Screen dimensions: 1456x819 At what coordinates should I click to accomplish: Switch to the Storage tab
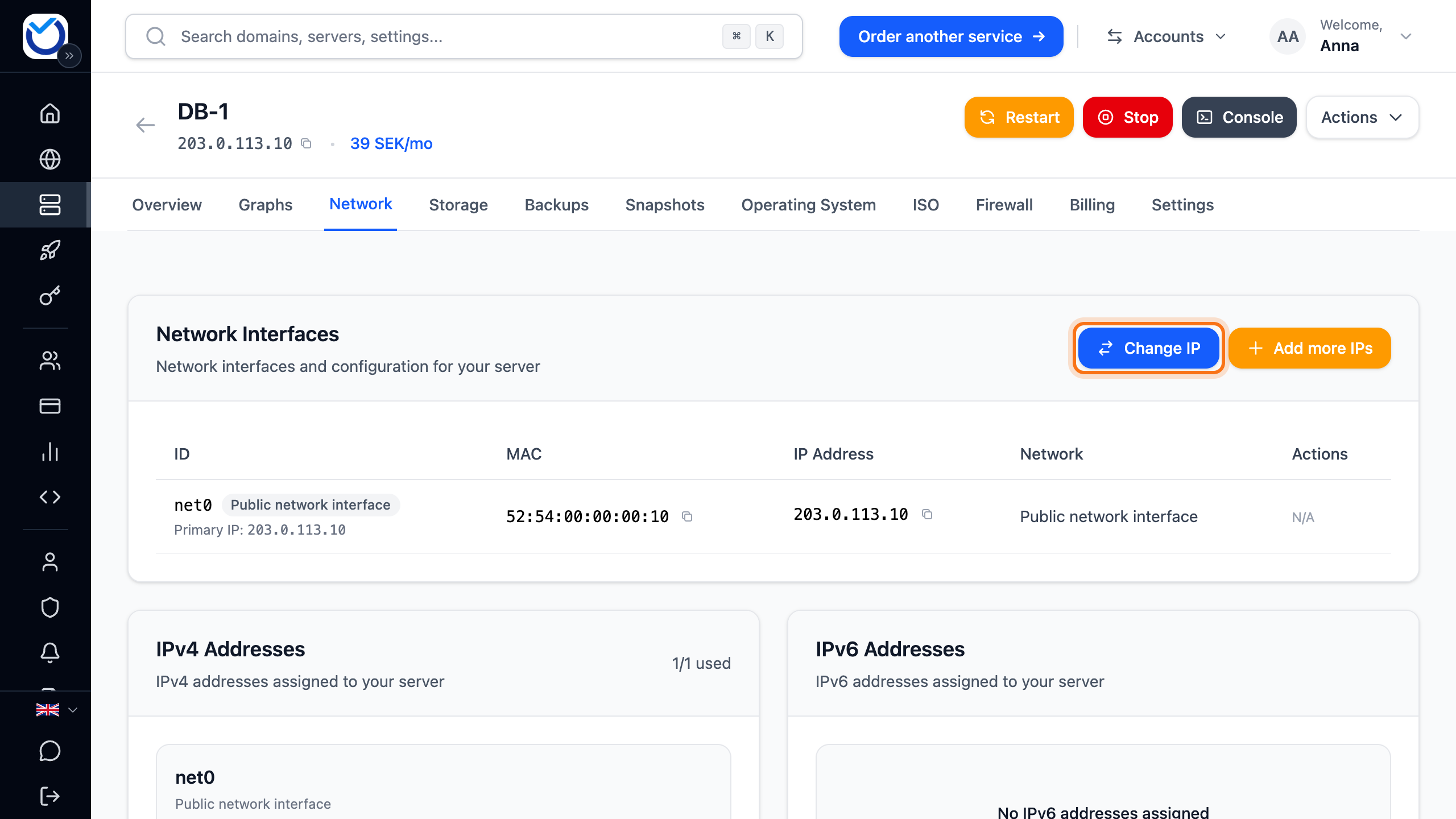[x=458, y=205]
